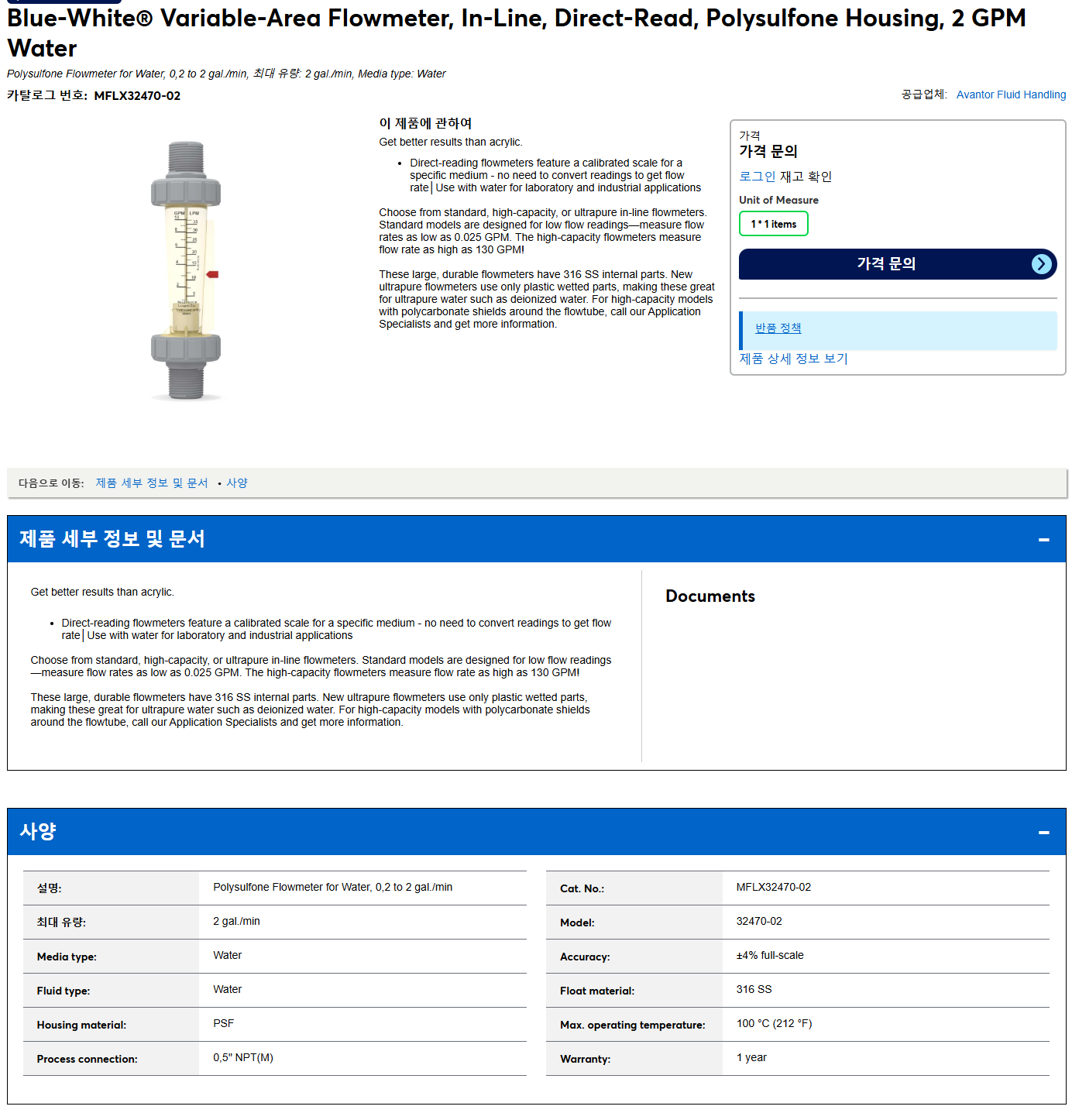Image resolution: width=1072 pixels, height=1120 pixels.
Task: Click the 최대 유량 value 2 gal./min
Action: point(237,922)
